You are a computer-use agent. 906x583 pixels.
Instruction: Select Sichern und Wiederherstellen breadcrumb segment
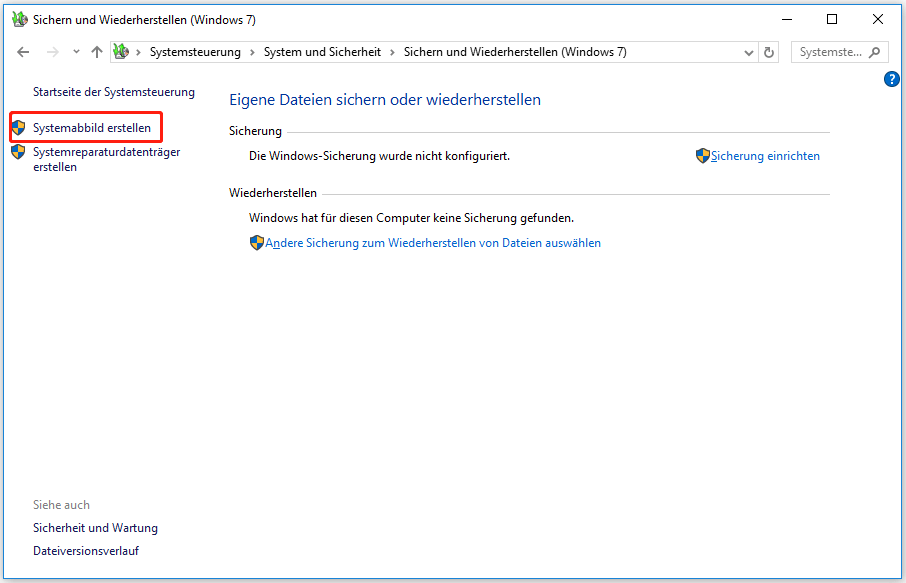(x=515, y=52)
